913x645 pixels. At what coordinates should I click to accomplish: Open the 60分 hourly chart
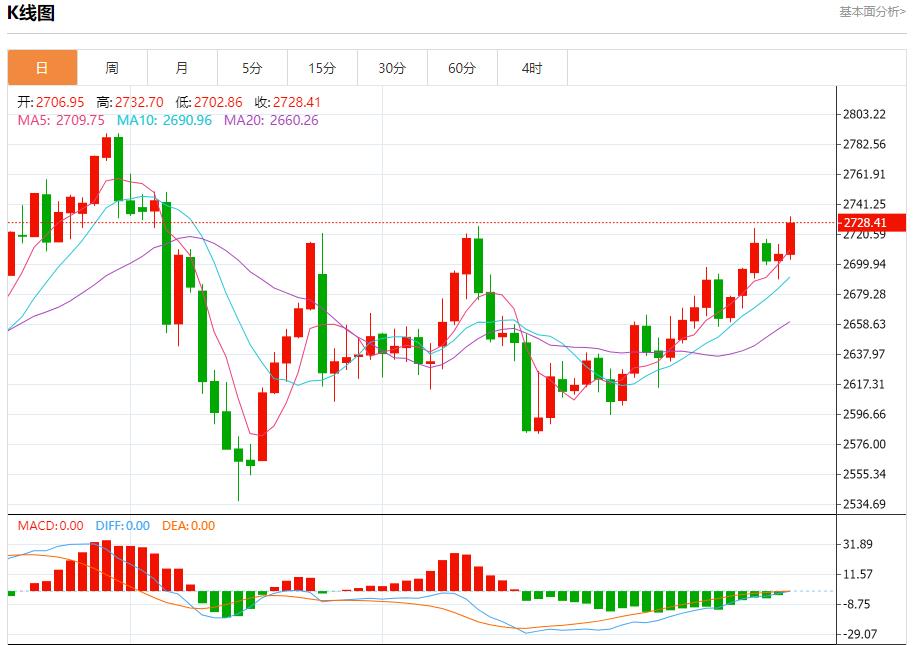[x=463, y=68]
